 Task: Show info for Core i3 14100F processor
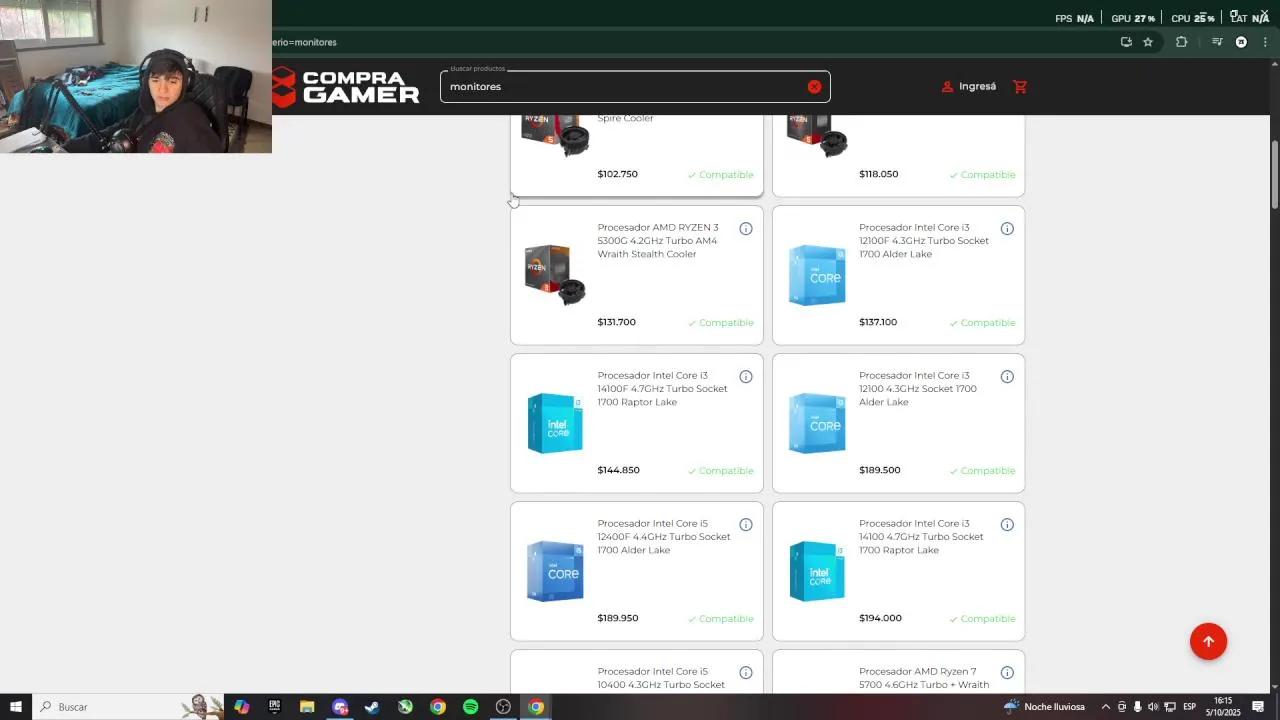click(x=746, y=377)
